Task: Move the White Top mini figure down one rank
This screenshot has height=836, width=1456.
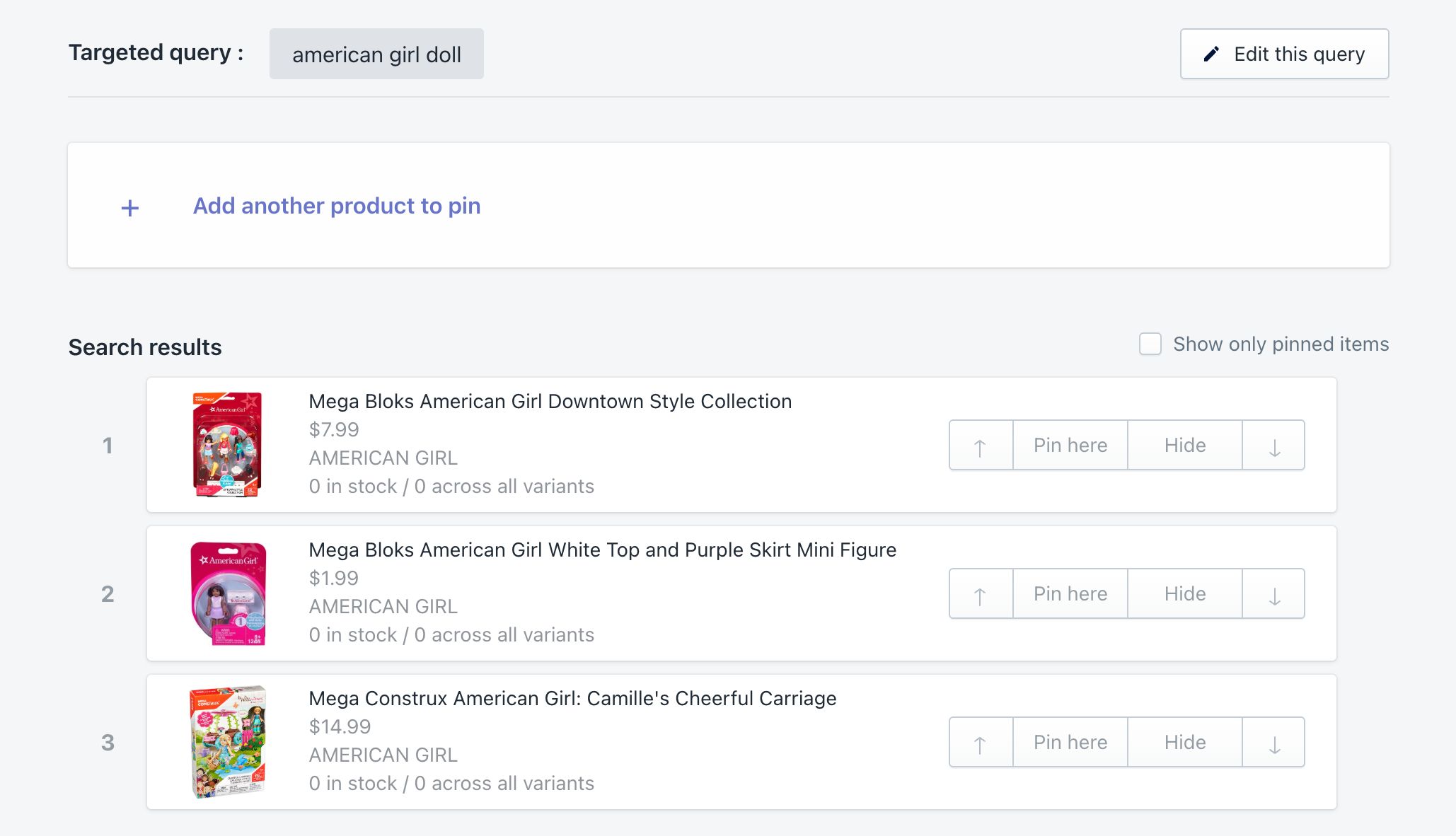Action: point(1273,593)
